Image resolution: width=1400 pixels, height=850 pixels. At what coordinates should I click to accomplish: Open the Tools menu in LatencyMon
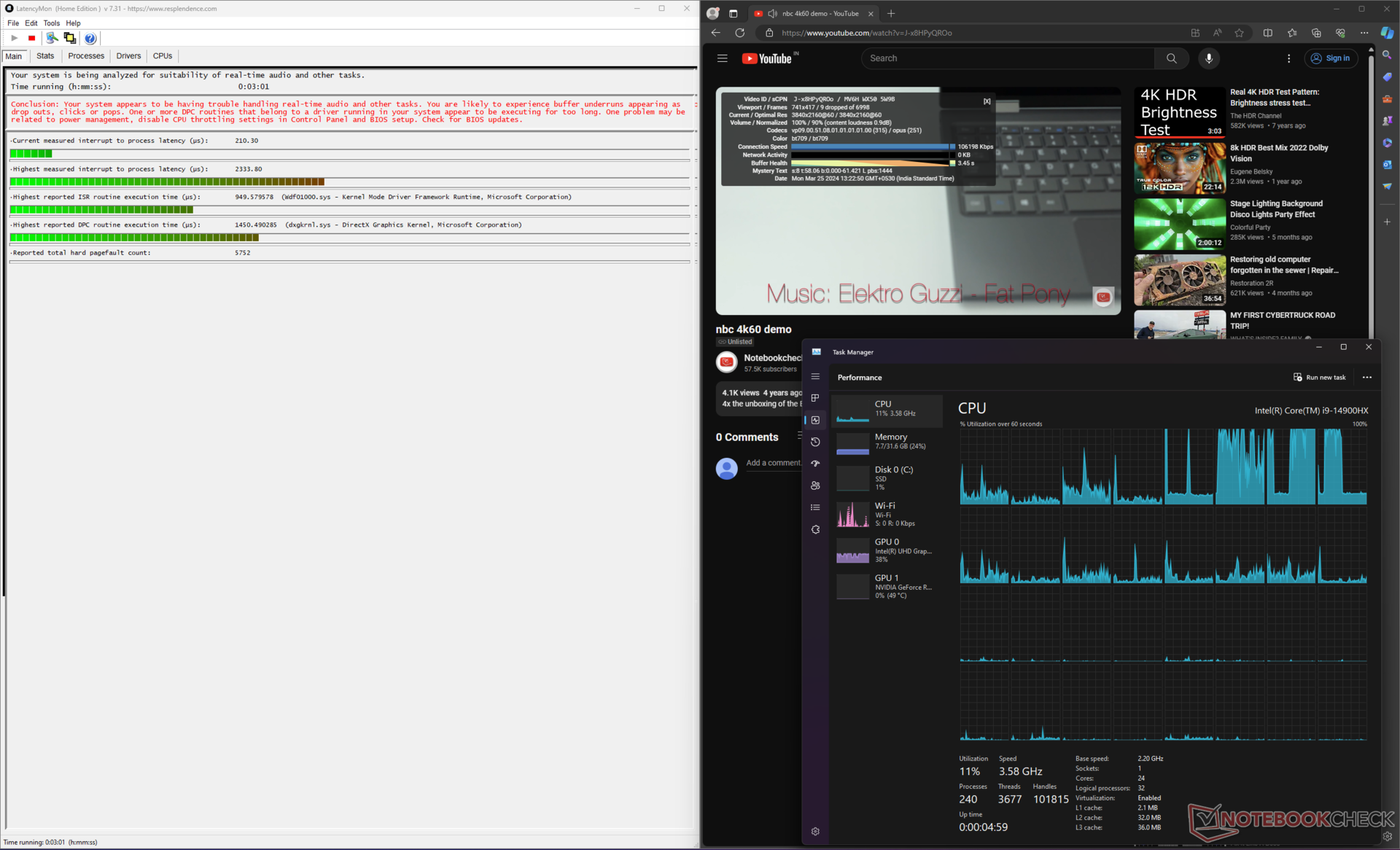tap(51, 23)
